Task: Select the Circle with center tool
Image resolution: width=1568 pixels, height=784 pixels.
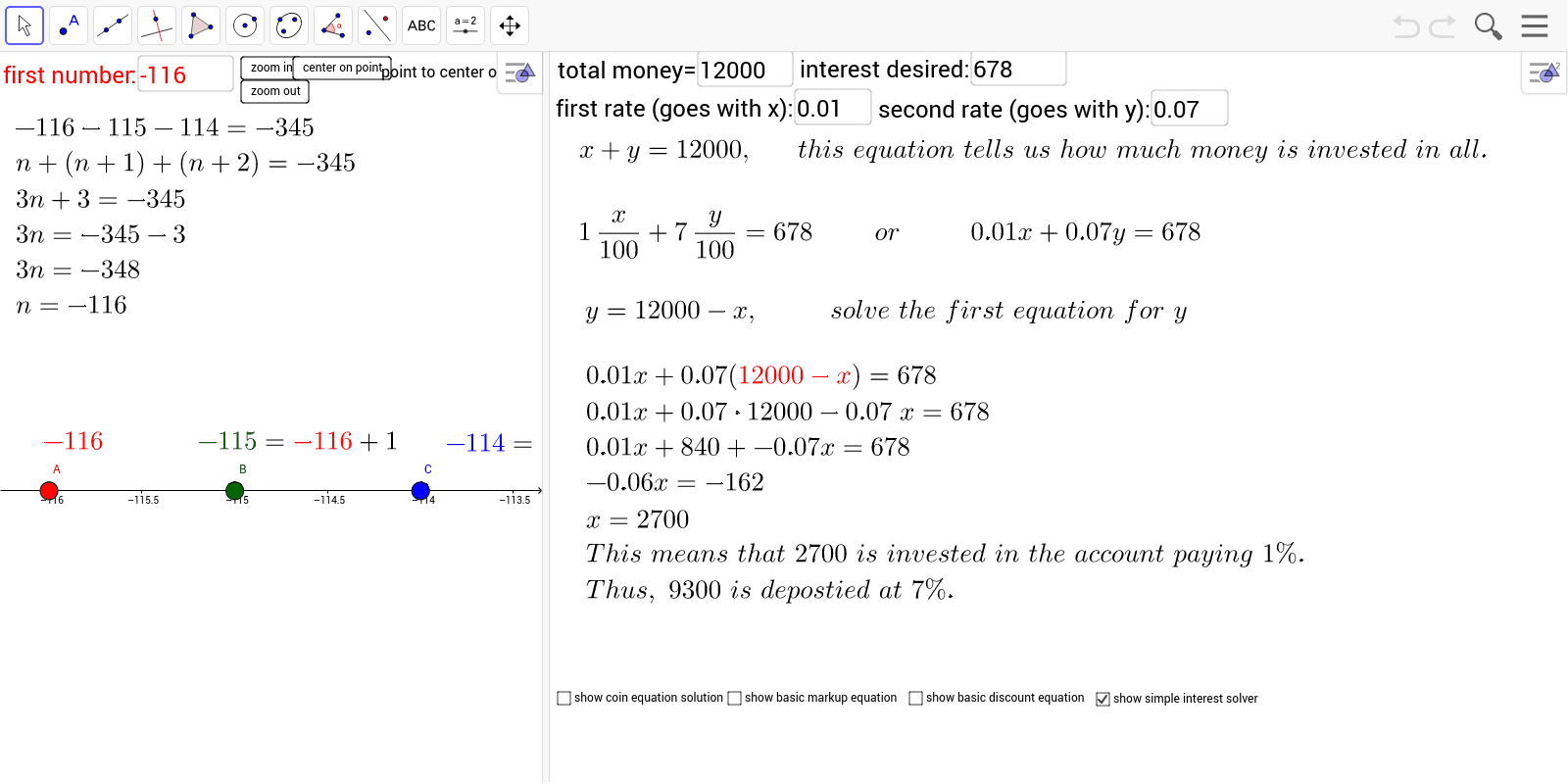Action: pyautogui.click(x=245, y=25)
